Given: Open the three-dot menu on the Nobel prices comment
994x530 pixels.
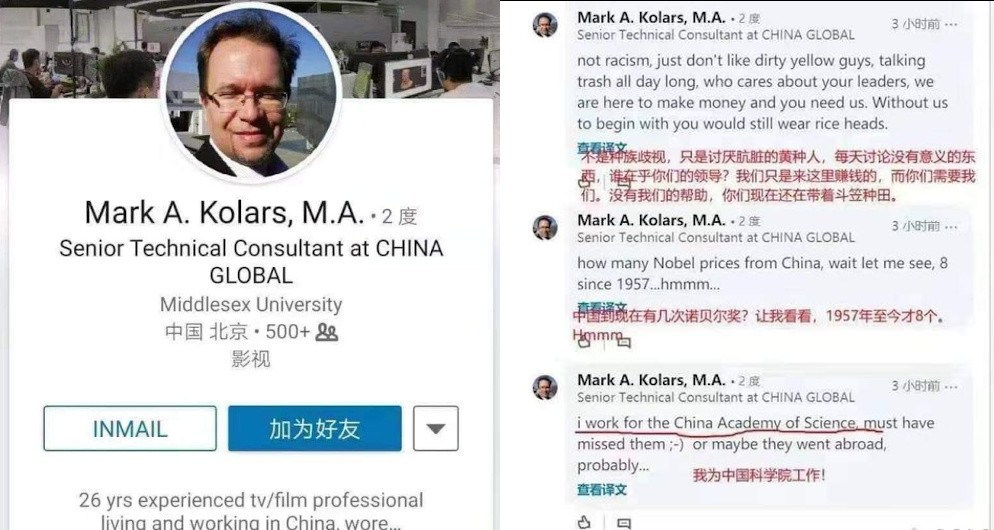Looking at the screenshot, I should coord(951,226).
